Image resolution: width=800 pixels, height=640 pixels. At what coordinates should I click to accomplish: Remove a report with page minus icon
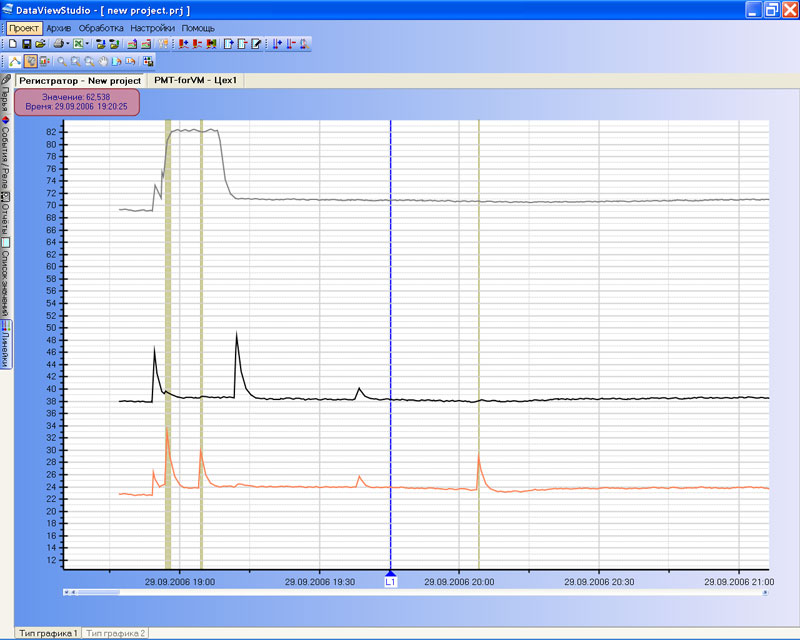pos(242,44)
